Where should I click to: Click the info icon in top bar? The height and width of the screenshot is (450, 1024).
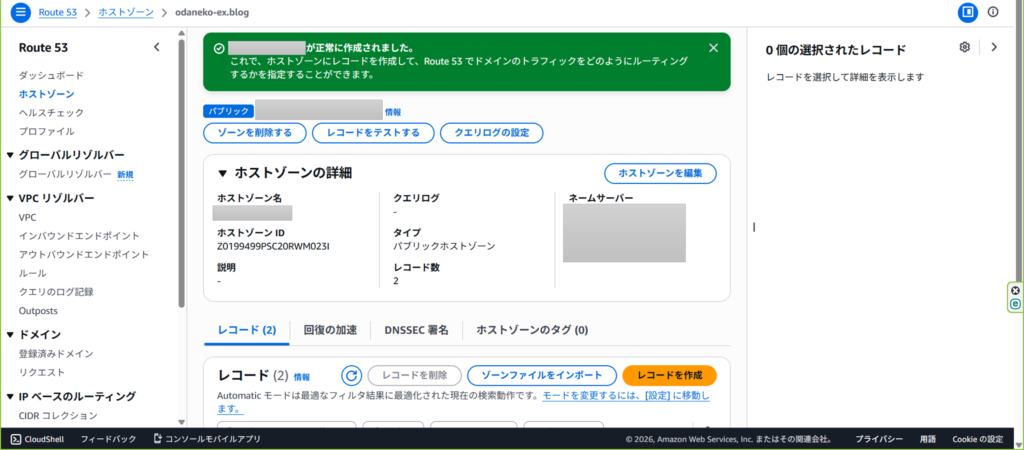993,12
